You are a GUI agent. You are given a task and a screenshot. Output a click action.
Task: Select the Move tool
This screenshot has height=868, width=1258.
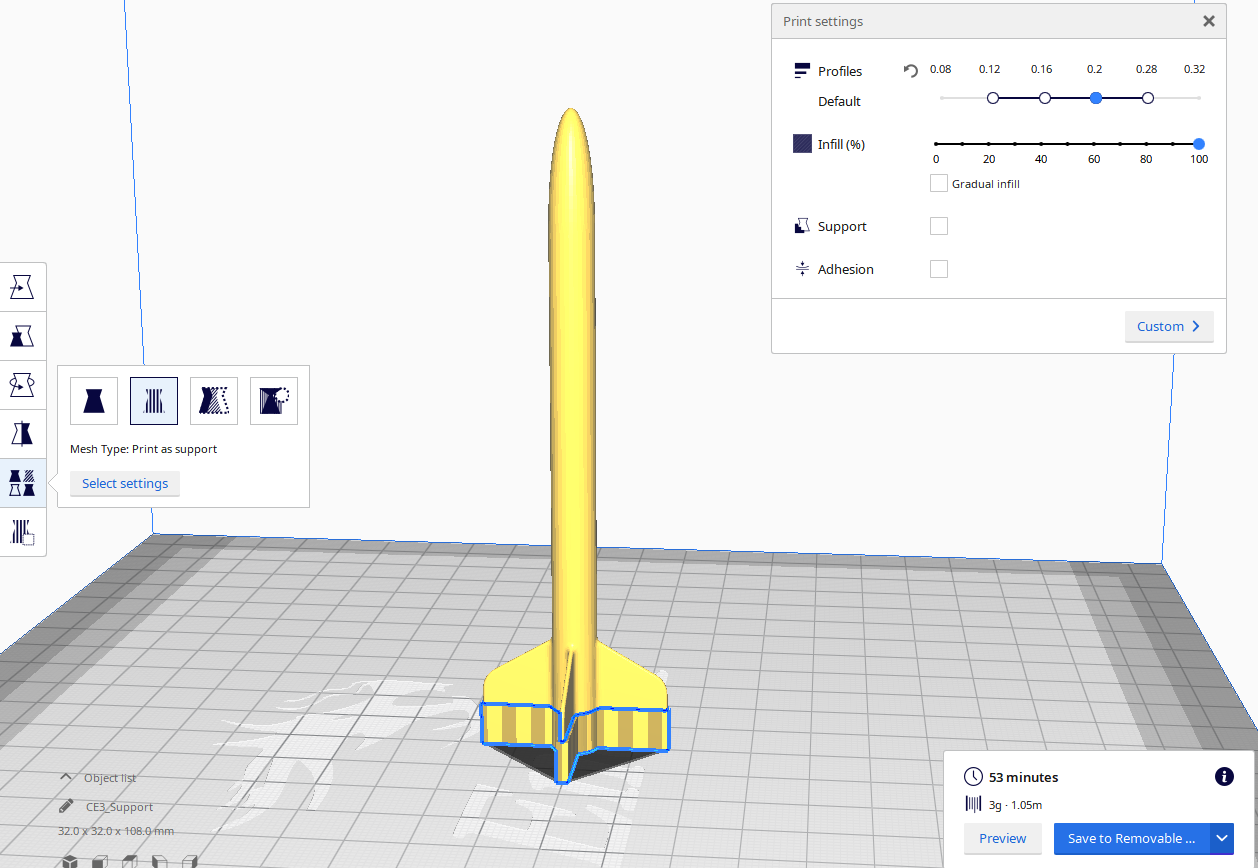(x=22, y=287)
